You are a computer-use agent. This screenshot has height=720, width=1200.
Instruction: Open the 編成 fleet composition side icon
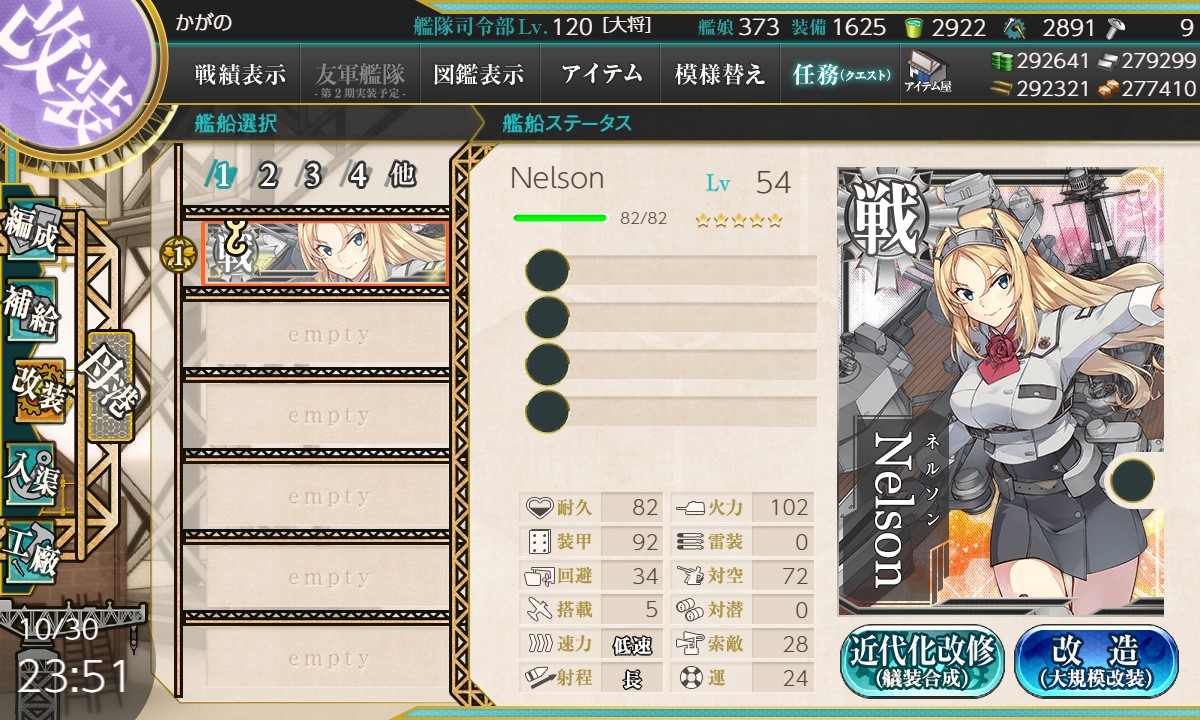tap(31, 232)
